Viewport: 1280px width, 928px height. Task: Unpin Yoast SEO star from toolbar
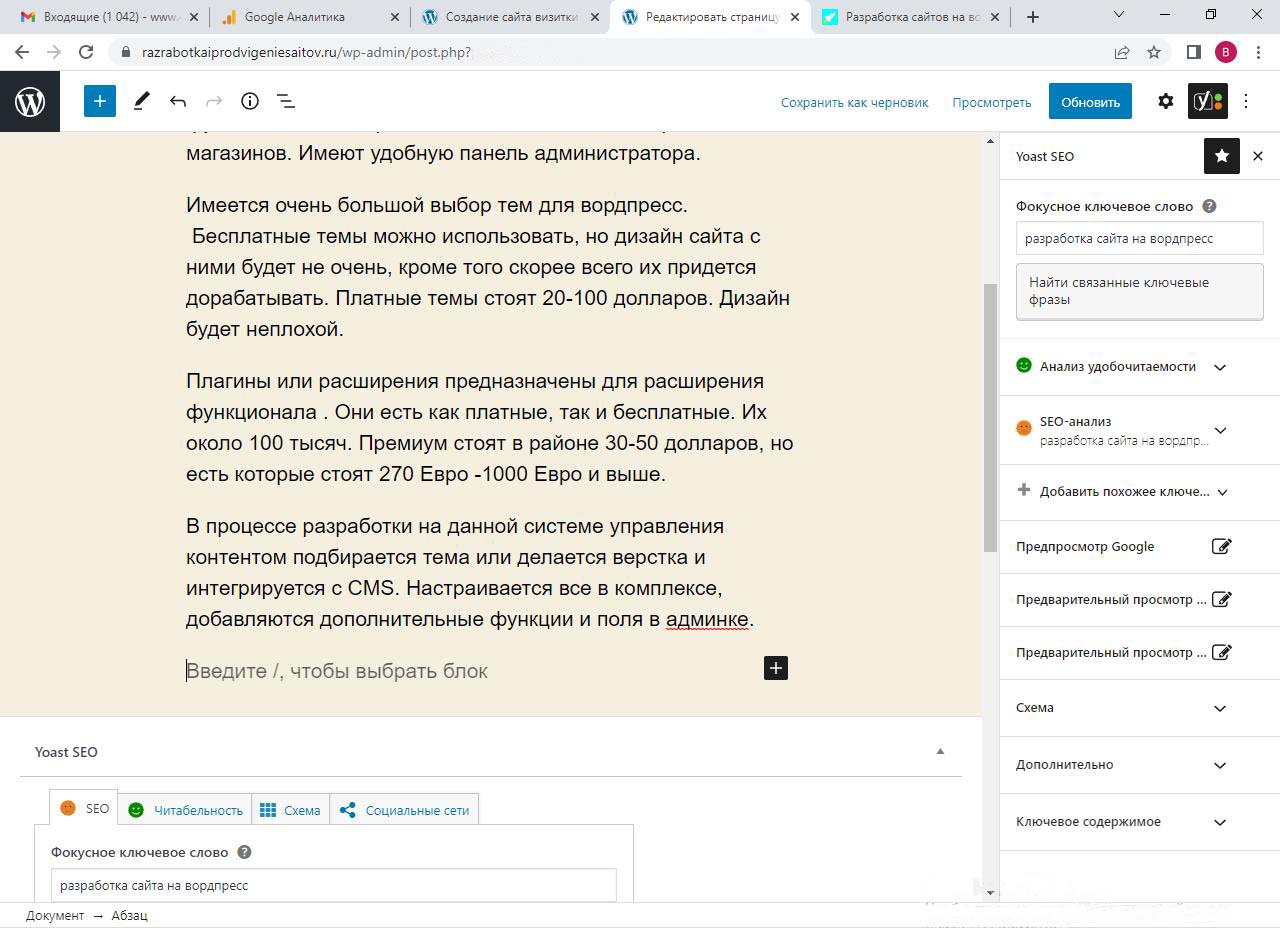point(1221,156)
